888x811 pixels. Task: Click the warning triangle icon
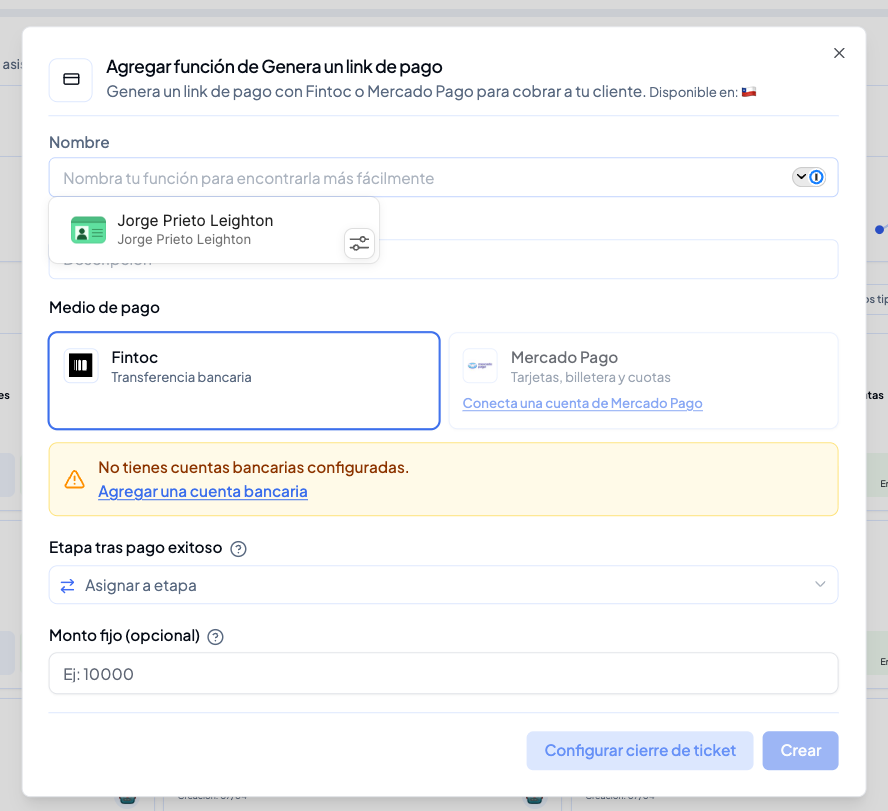74,479
